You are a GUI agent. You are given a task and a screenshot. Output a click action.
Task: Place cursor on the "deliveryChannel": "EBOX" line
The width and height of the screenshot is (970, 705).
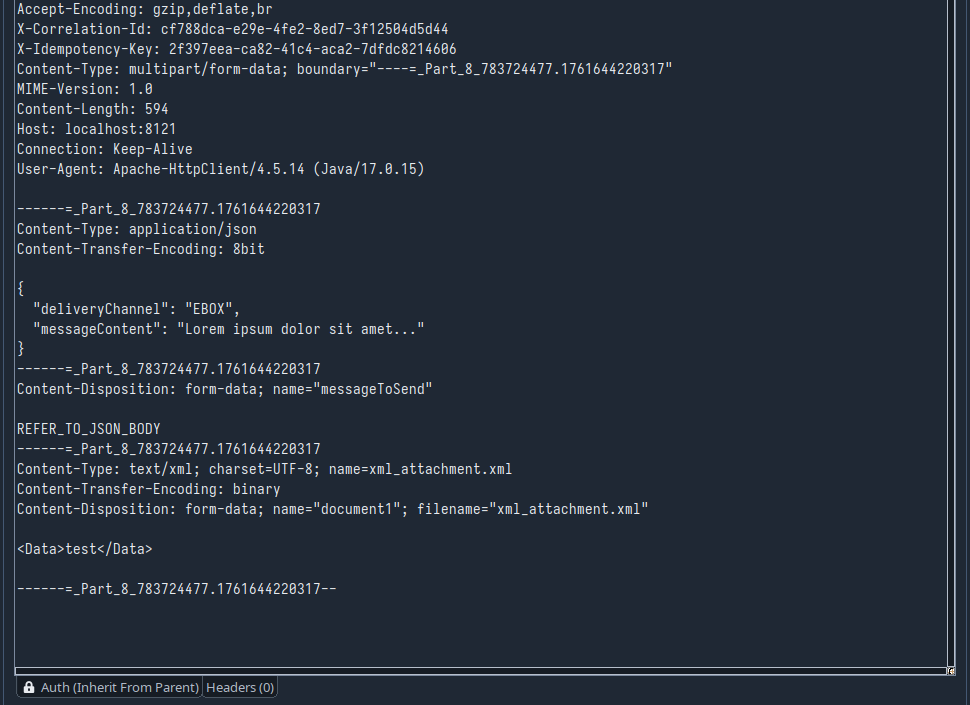pyautogui.click(x=136, y=309)
